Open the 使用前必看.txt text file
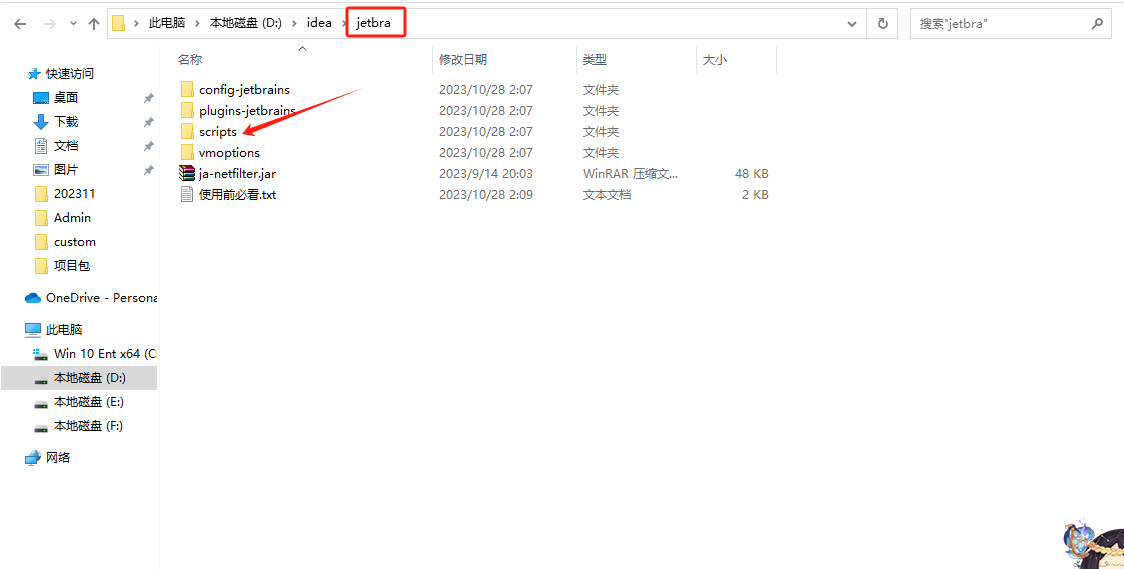This screenshot has height=569, width=1124. click(x=237, y=195)
